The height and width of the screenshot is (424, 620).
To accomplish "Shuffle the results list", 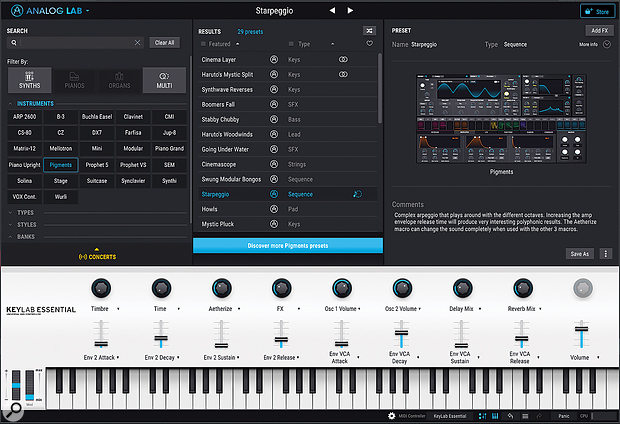I will tap(369, 31).
